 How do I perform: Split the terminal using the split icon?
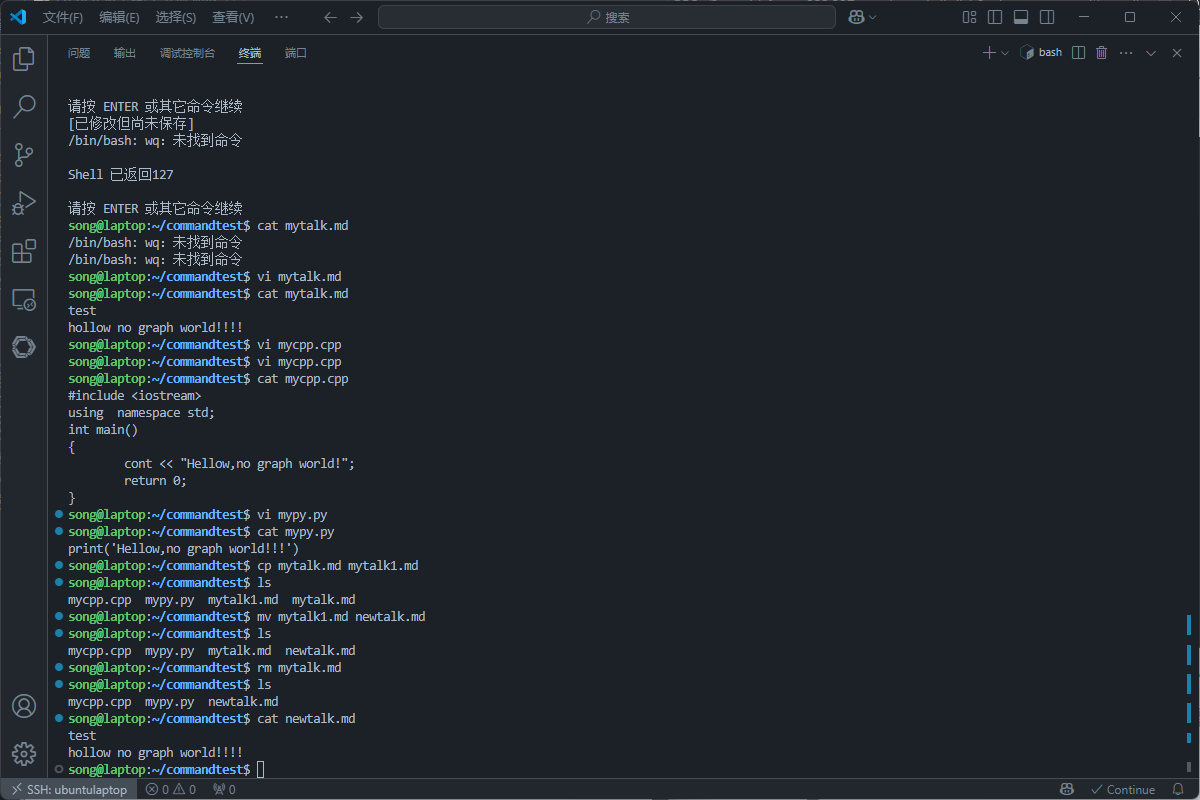1078,53
